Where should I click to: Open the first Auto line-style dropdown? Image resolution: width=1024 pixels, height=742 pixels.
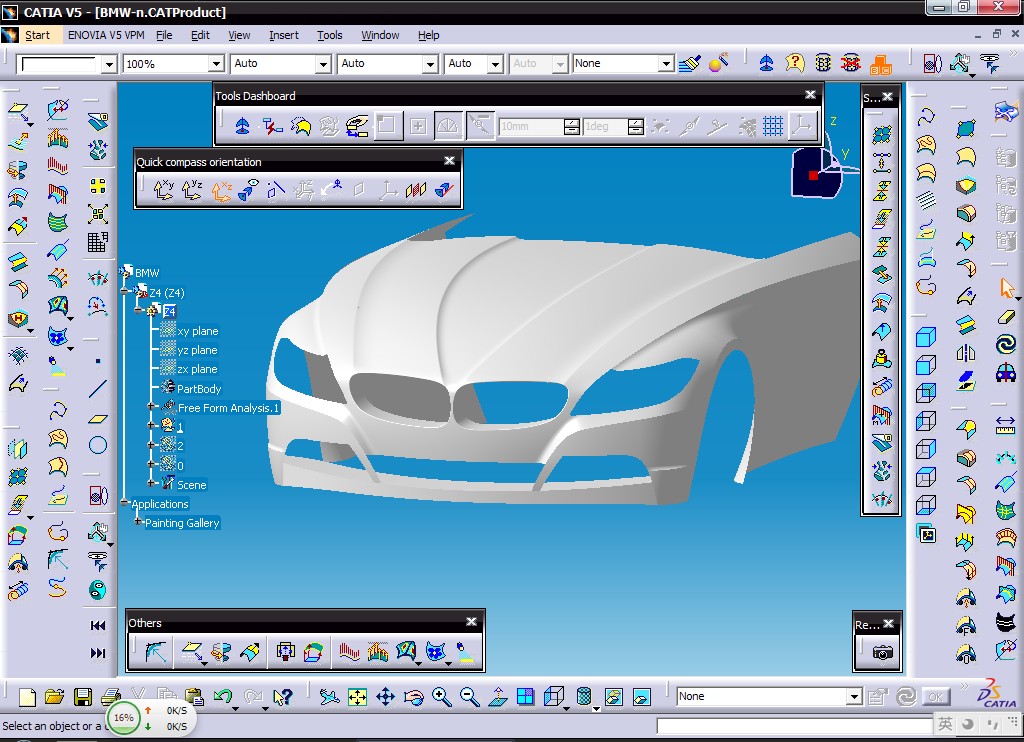[x=323, y=64]
